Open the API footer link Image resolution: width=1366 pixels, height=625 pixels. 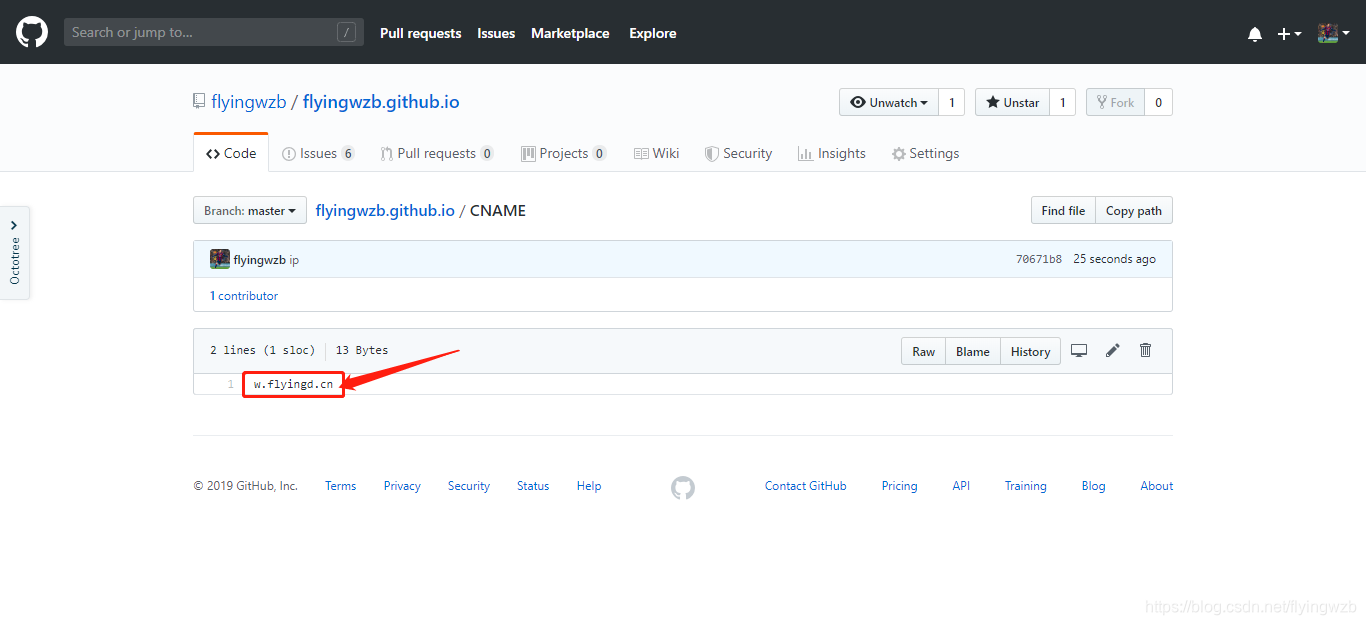(x=961, y=486)
